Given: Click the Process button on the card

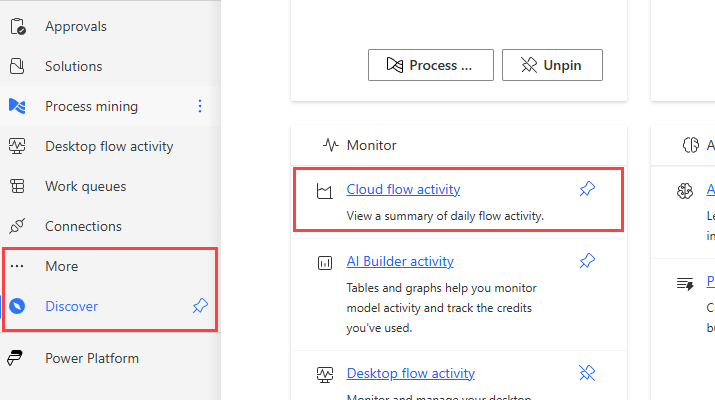Looking at the screenshot, I should (432, 66).
